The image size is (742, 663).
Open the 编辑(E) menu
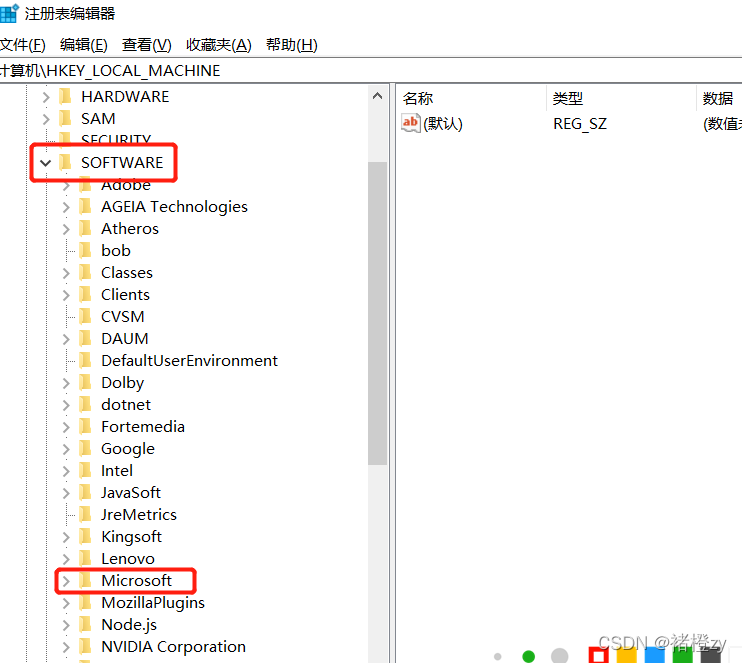(x=84, y=45)
